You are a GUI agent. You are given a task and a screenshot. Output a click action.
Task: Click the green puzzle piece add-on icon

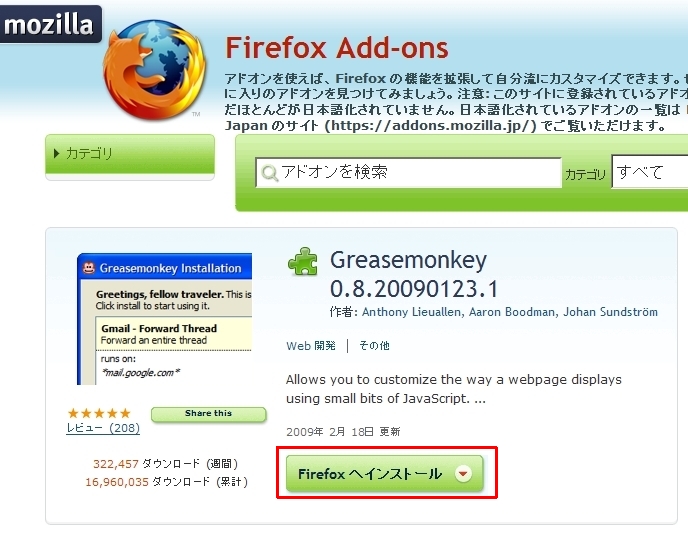pos(303,262)
